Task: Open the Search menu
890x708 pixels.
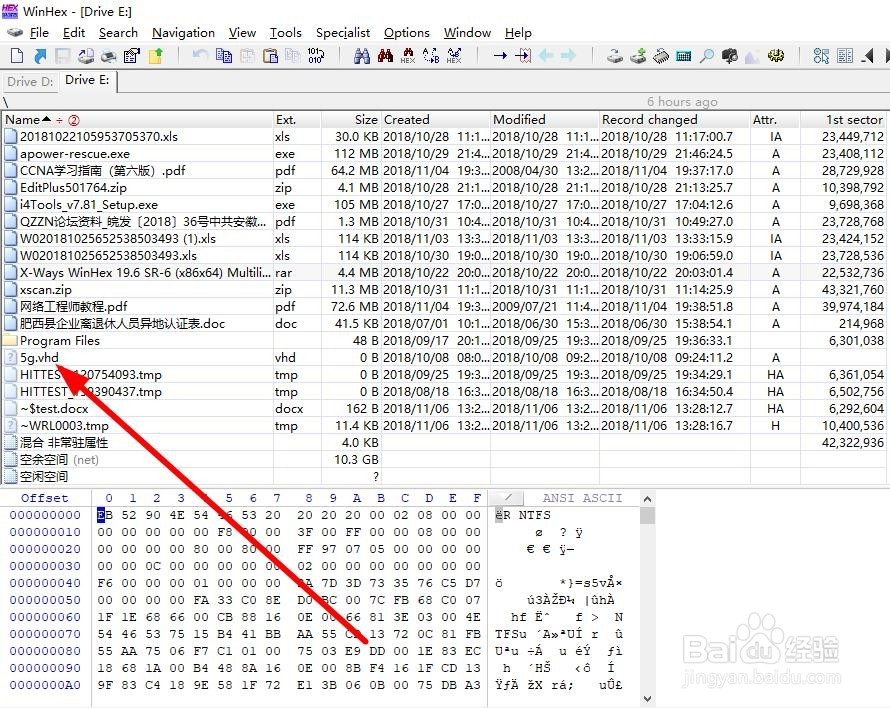Action: click(x=118, y=33)
